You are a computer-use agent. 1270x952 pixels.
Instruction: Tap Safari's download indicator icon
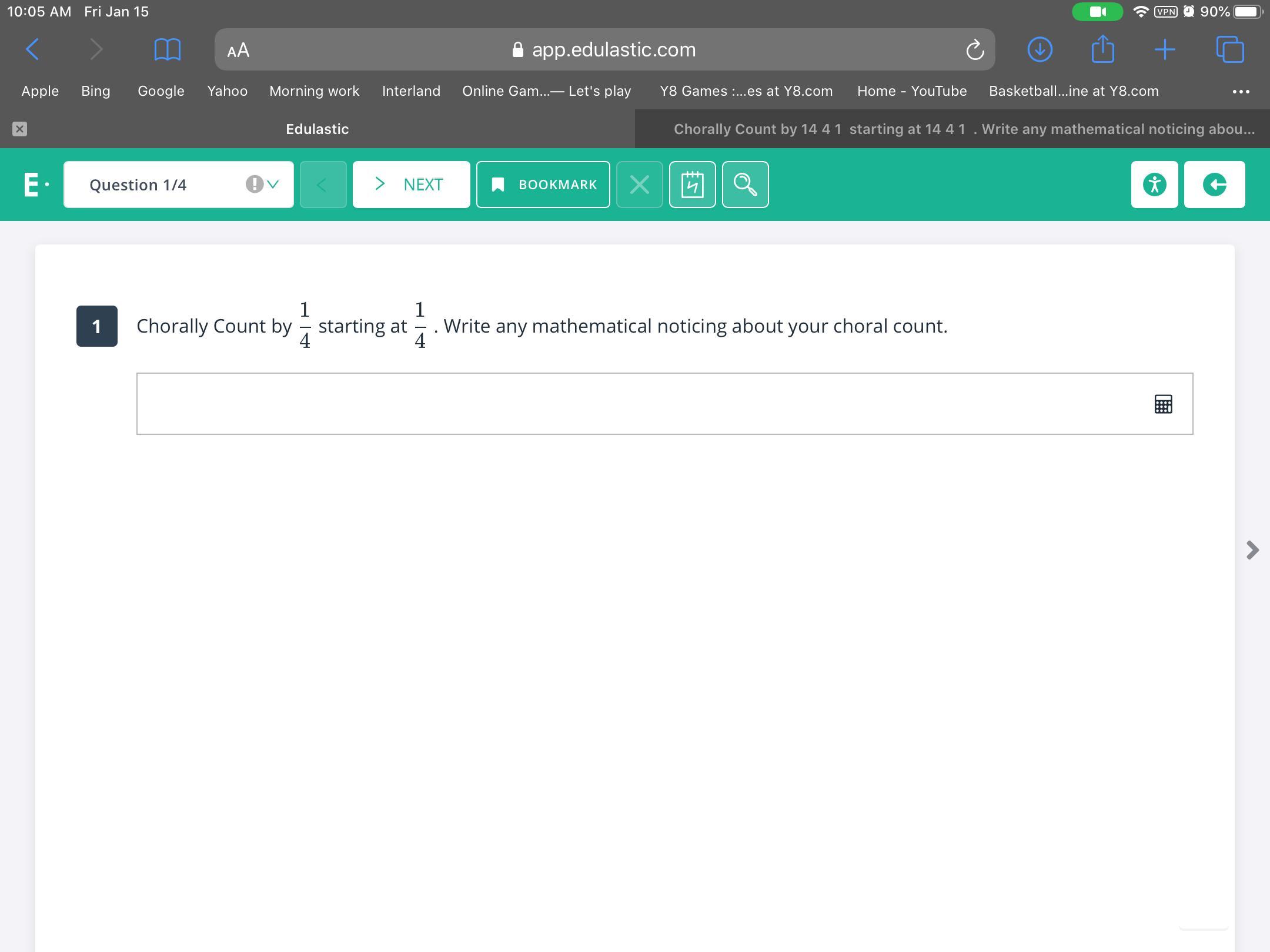click(1040, 49)
